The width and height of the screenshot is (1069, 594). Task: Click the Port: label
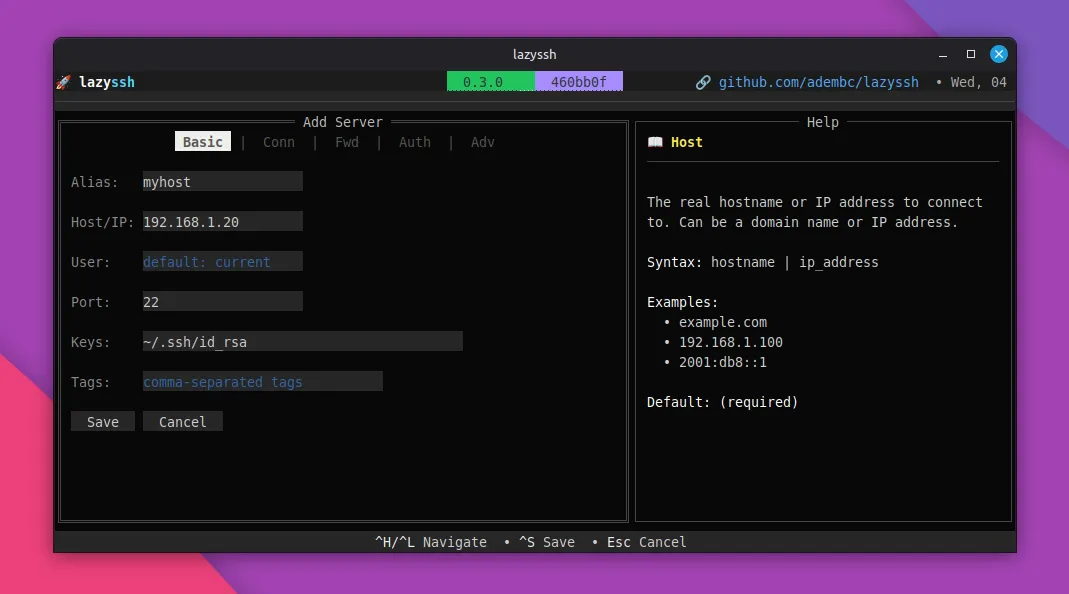point(91,302)
